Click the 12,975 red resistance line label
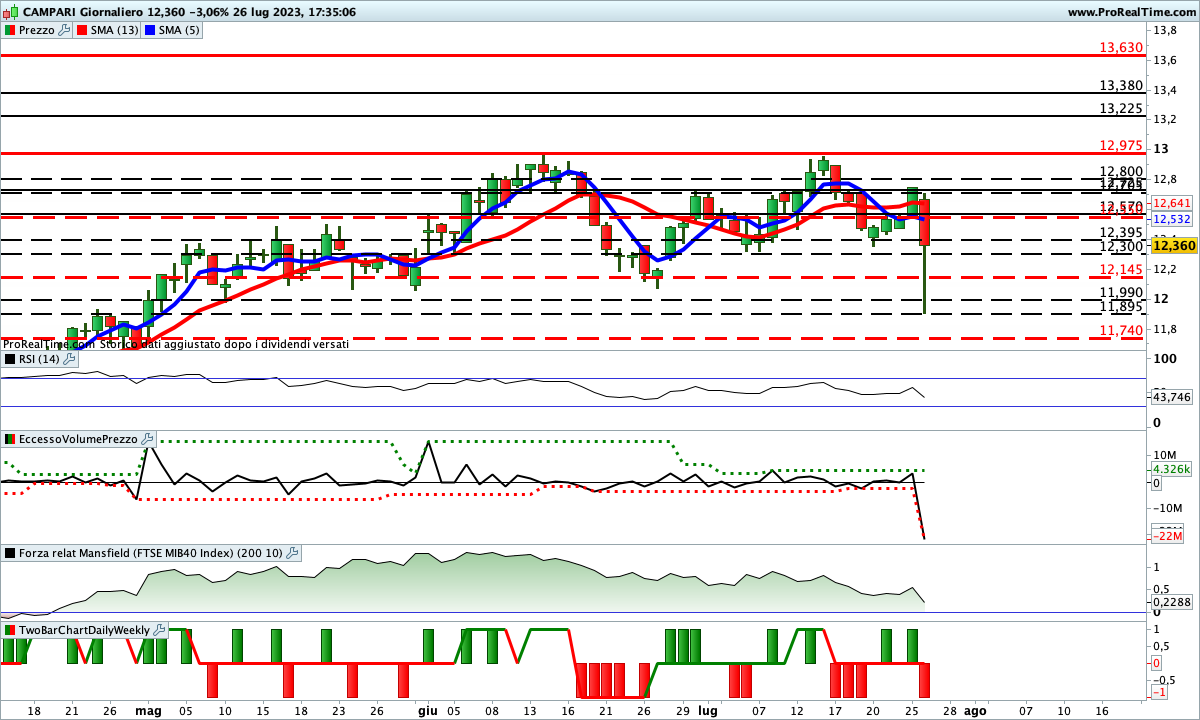 point(1120,146)
